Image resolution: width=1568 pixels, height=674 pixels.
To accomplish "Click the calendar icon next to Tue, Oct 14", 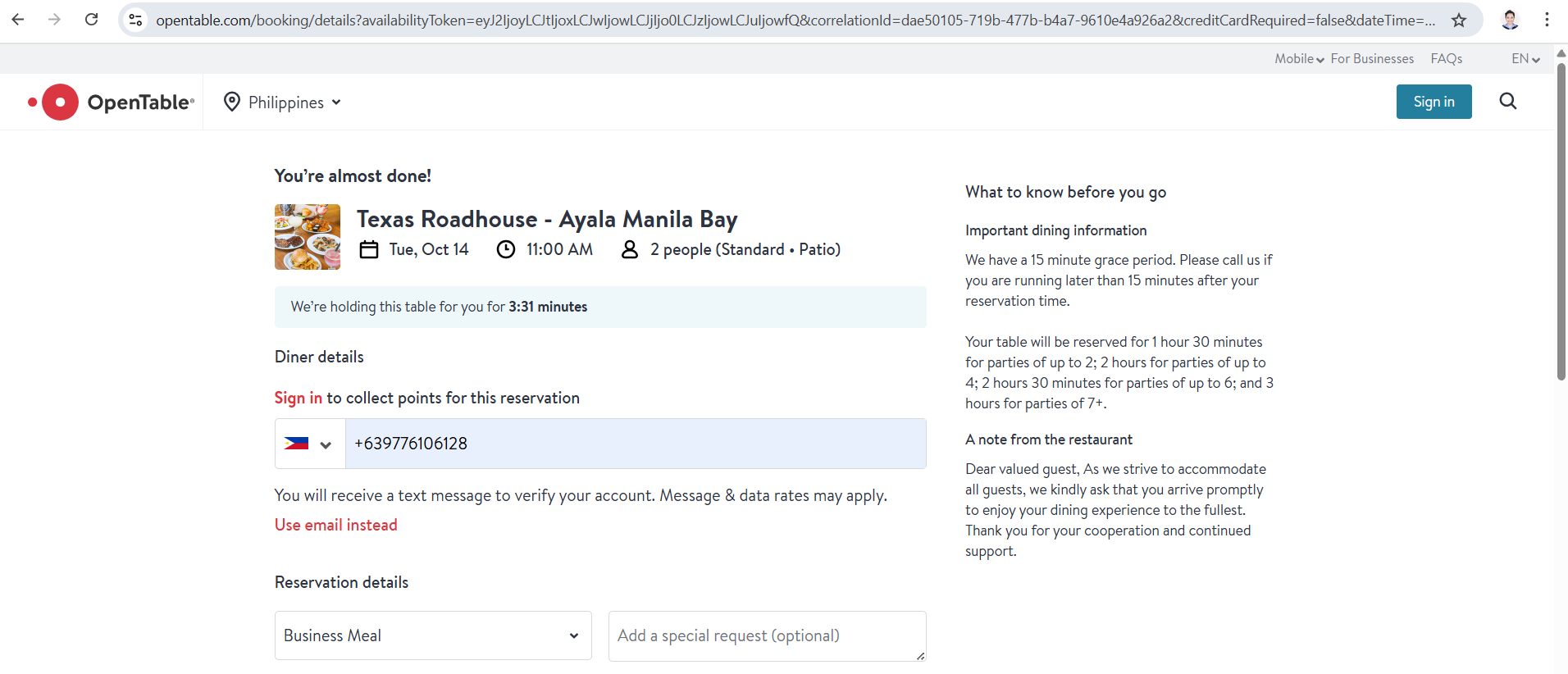I will 369,249.
